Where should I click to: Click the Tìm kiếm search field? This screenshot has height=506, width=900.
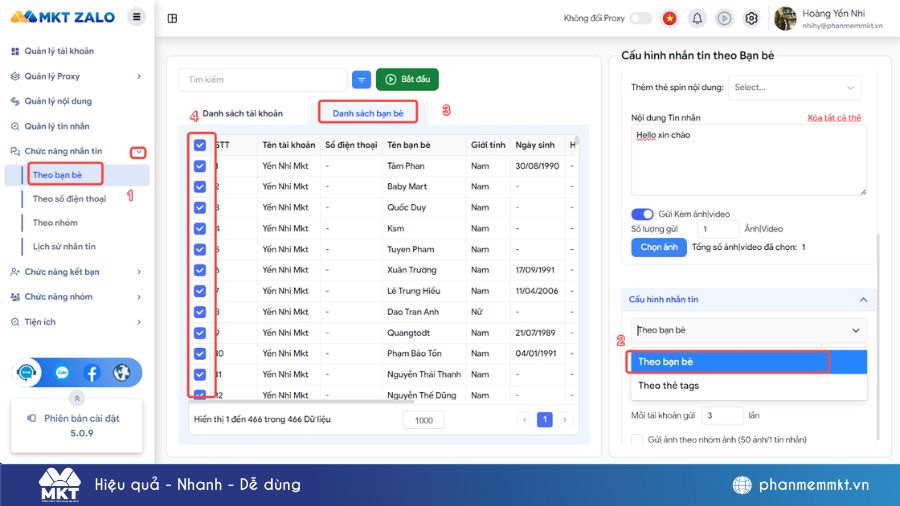coord(262,79)
